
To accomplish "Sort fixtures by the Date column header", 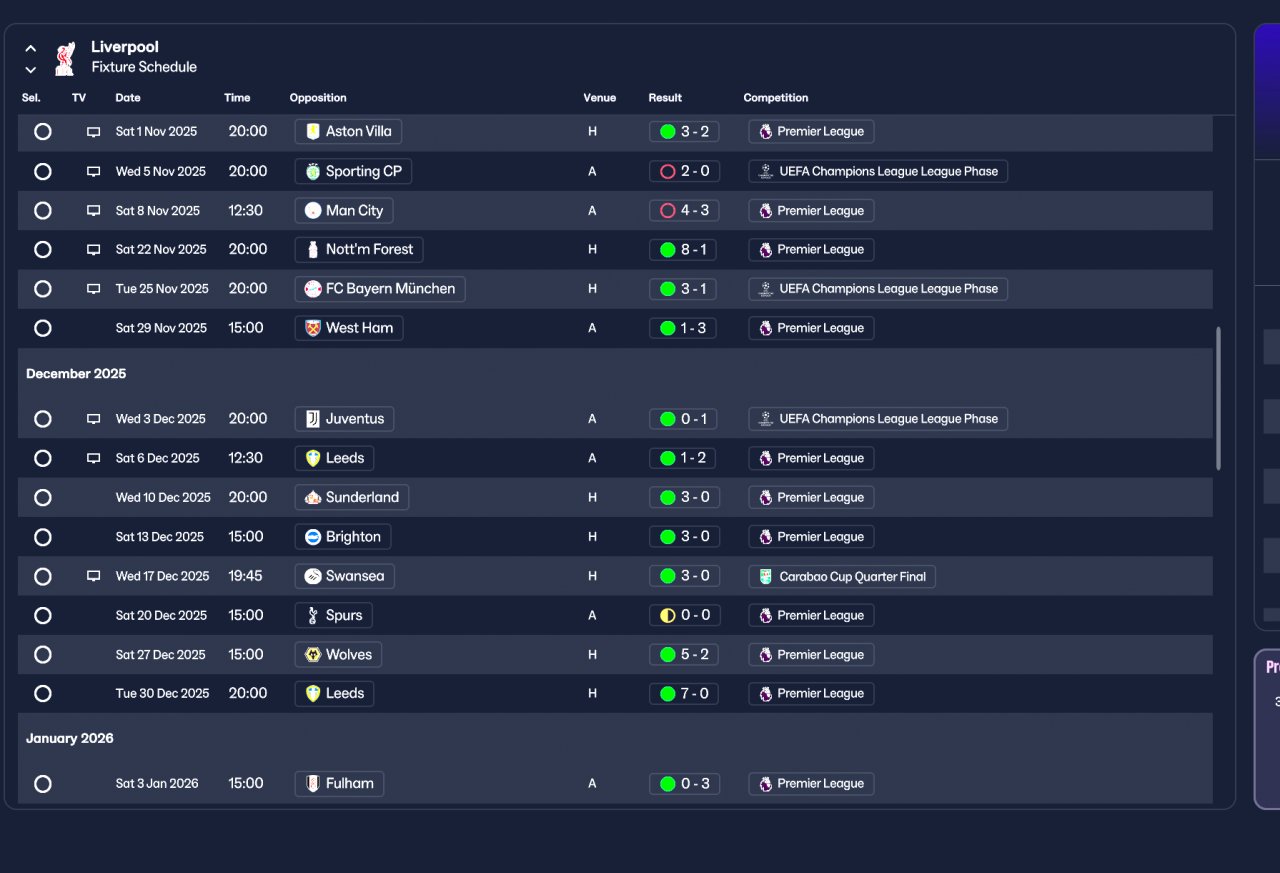I will pos(128,98).
